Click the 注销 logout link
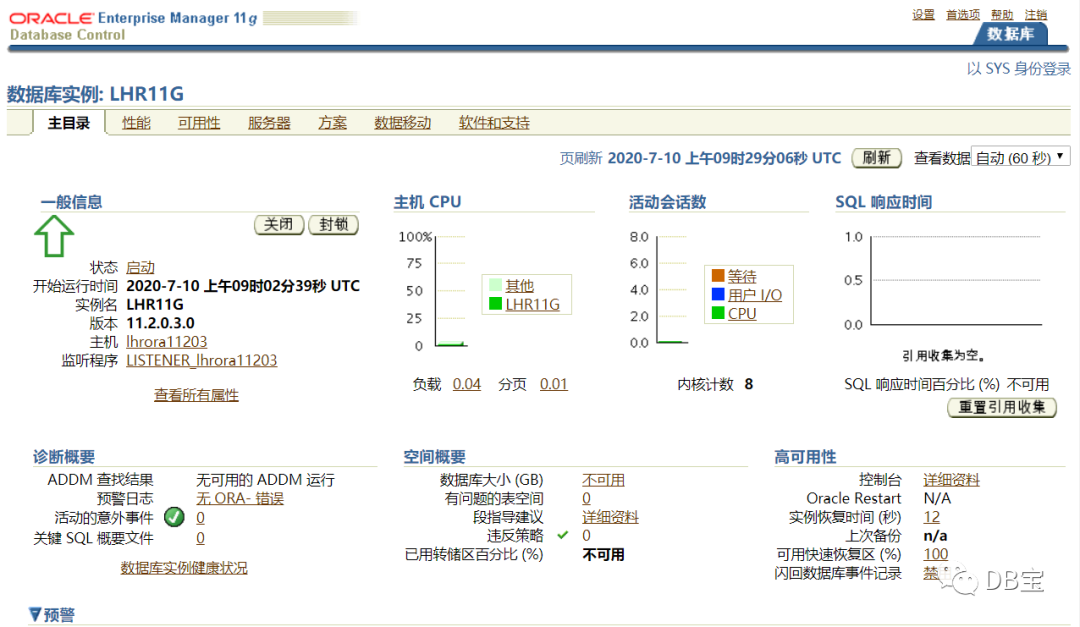 pyautogui.click(x=1035, y=14)
